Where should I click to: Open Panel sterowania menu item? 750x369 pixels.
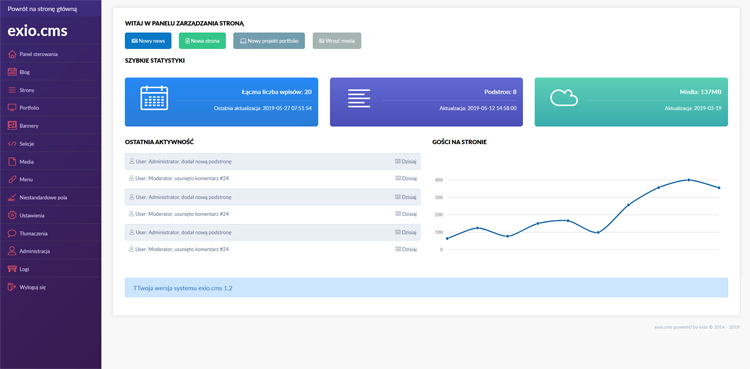tap(50, 54)
